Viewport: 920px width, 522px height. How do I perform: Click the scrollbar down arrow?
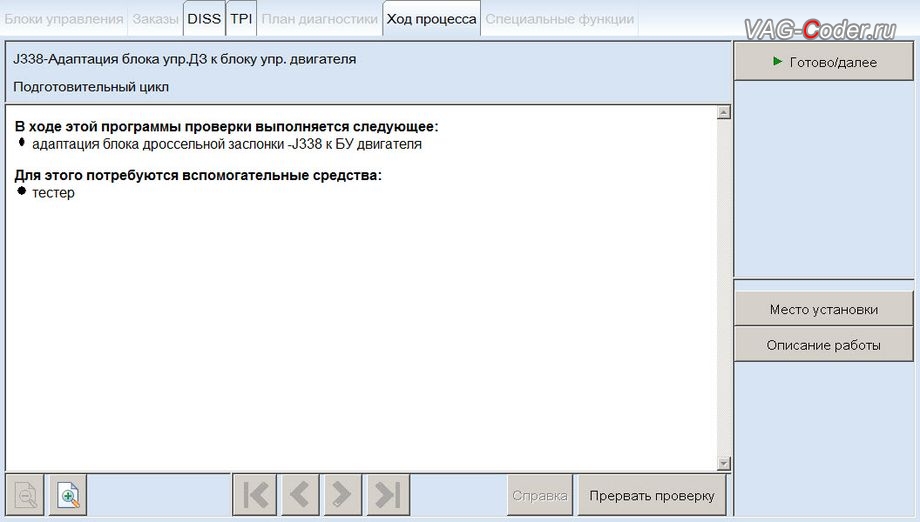click(723, 463)
